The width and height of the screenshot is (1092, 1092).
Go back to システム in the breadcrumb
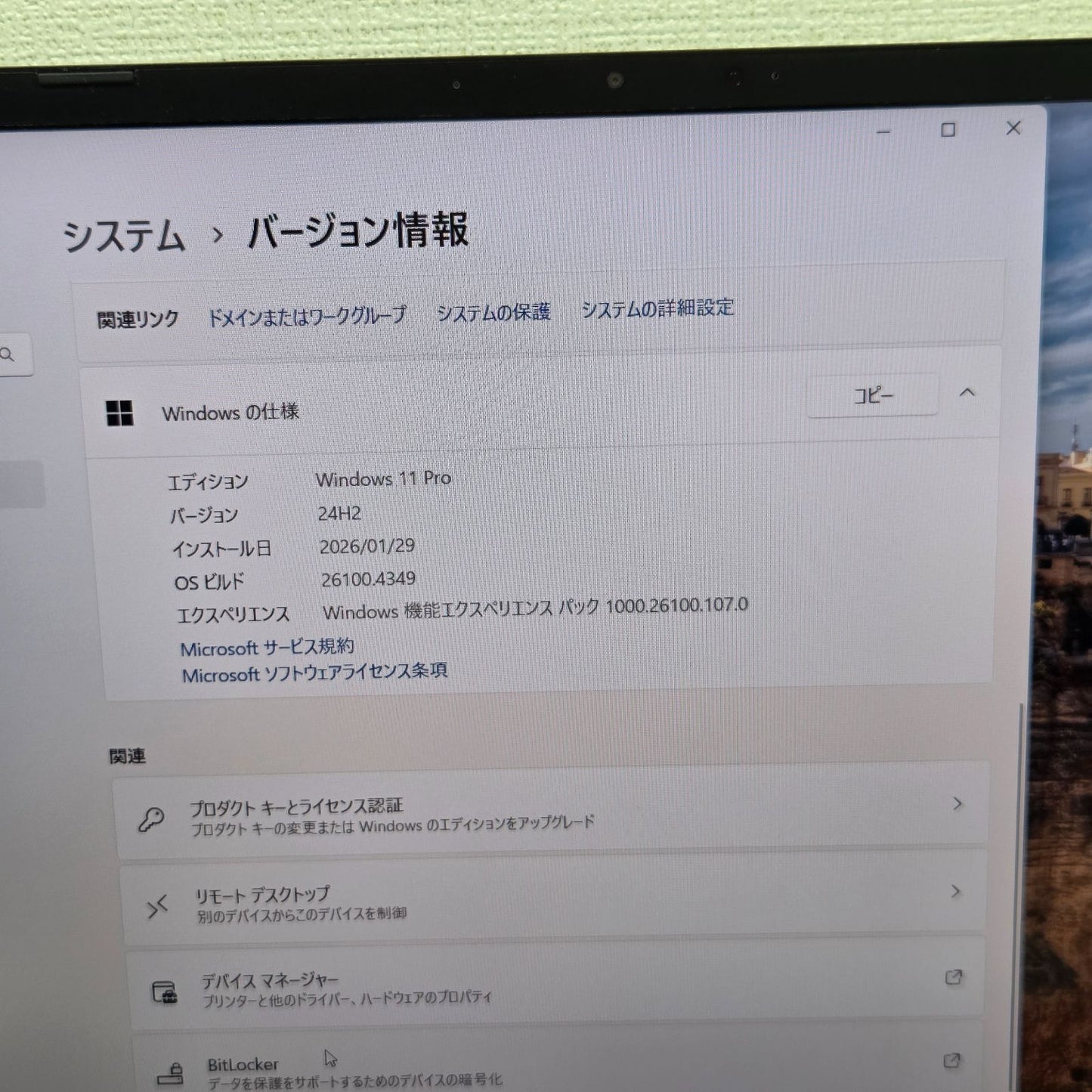pos(124,236)
